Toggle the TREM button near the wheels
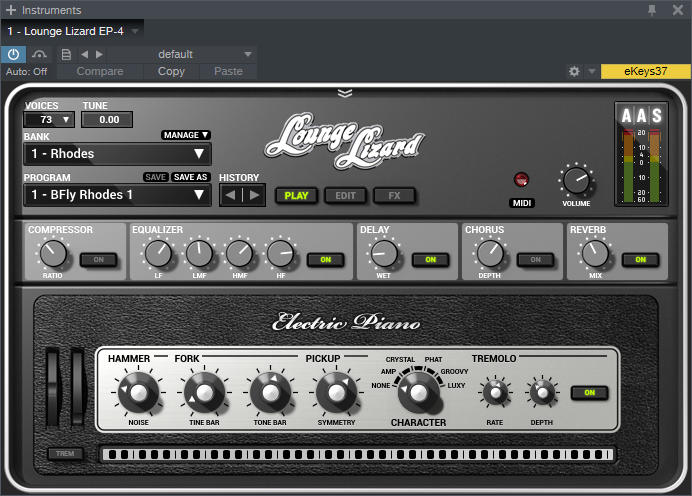 tap(65, 454)
